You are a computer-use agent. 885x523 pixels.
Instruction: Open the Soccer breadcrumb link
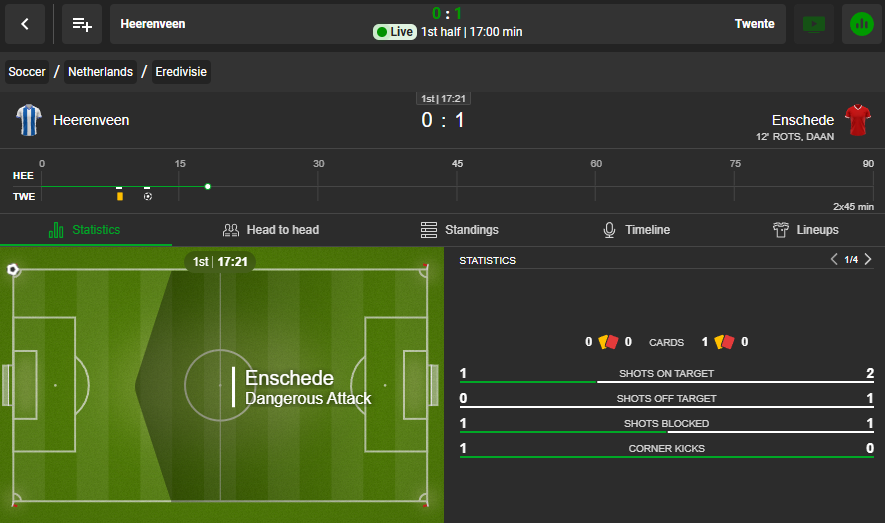click(27, 72)
